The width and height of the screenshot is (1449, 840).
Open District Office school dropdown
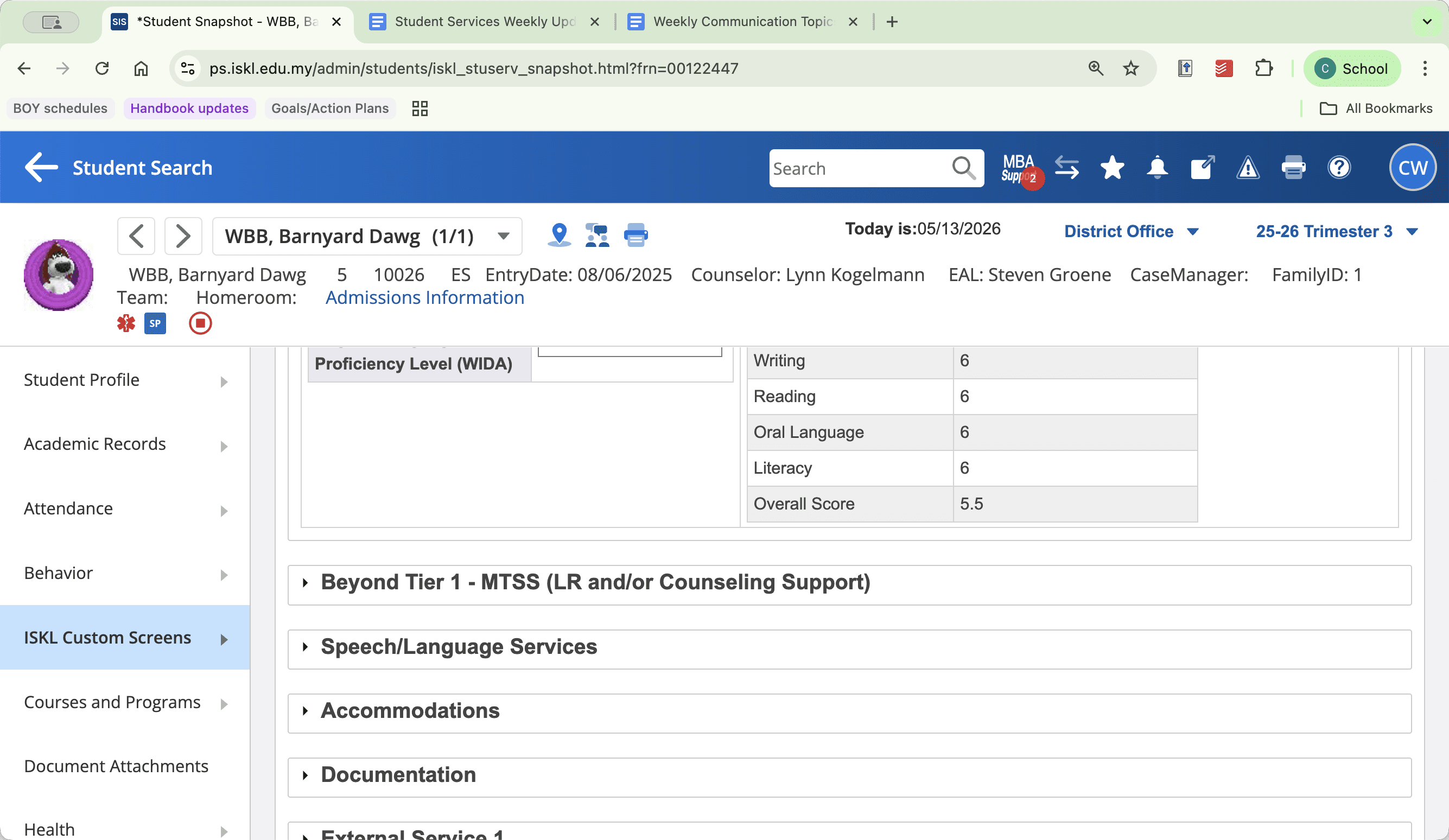(1131, 231)
